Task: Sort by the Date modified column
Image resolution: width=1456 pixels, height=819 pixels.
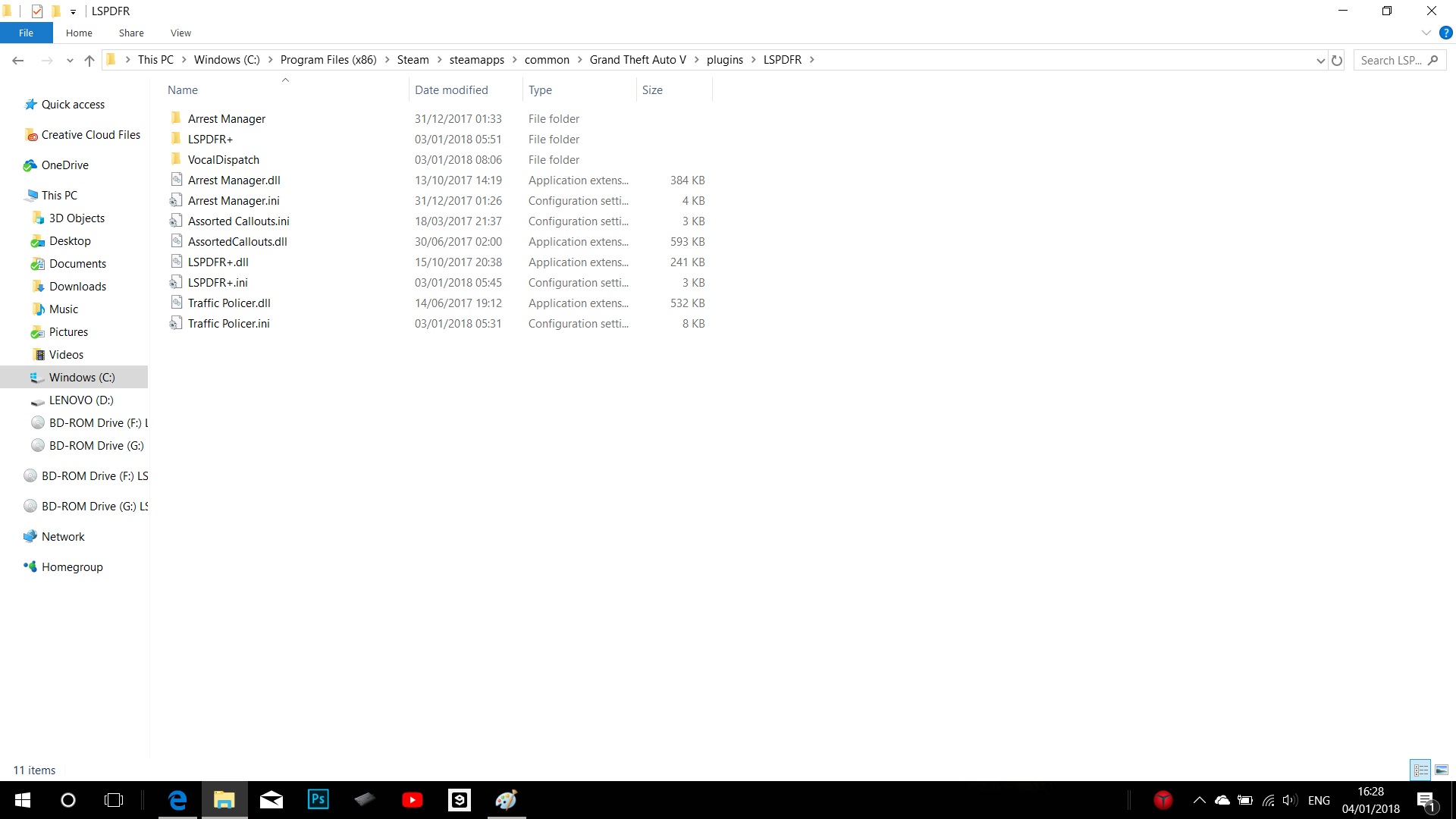Action: 451,89
